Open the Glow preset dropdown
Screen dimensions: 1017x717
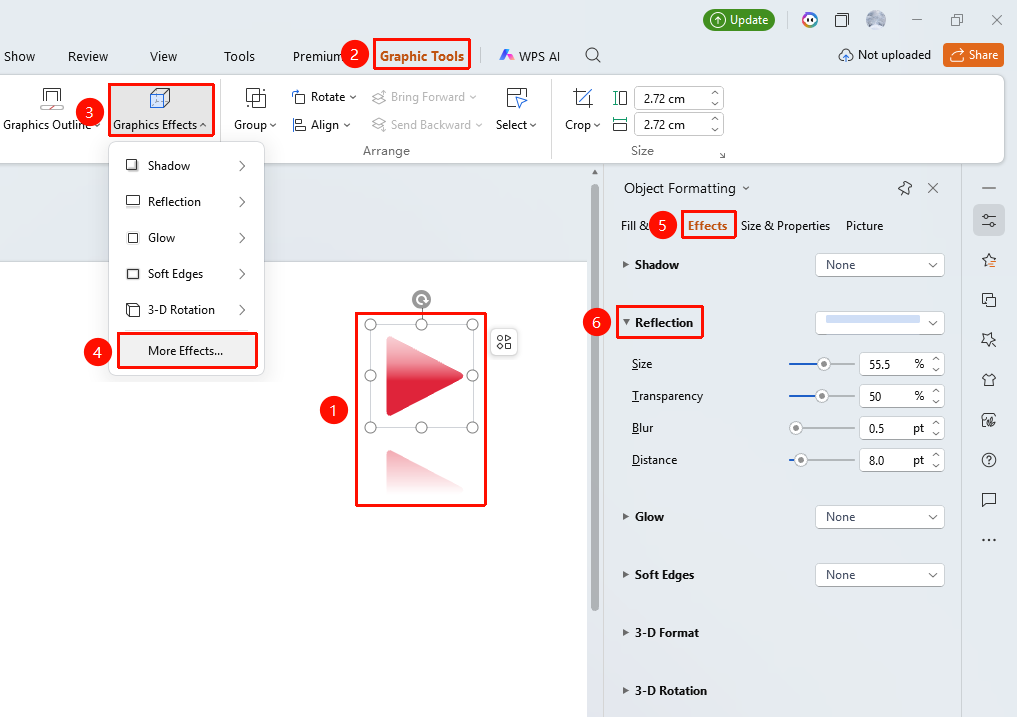point(879,517)
